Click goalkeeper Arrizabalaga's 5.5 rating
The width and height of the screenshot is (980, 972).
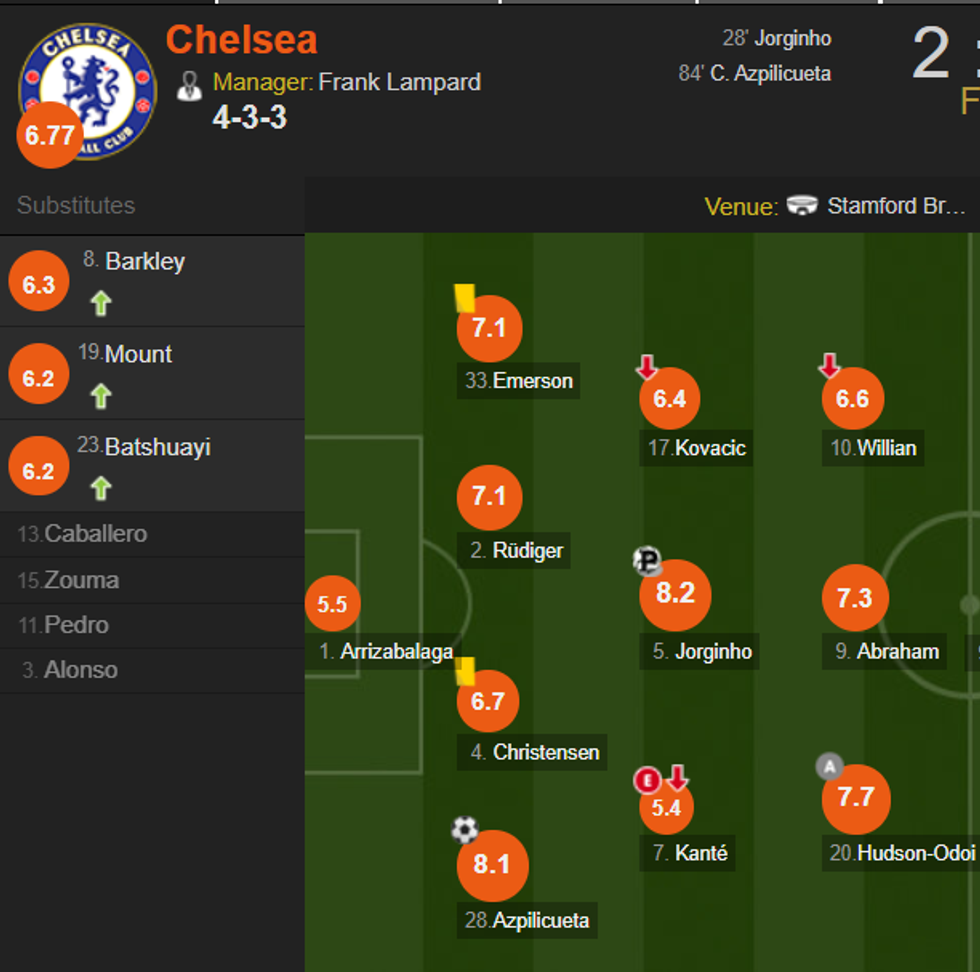pyautogui.click(x=332, y=604)
